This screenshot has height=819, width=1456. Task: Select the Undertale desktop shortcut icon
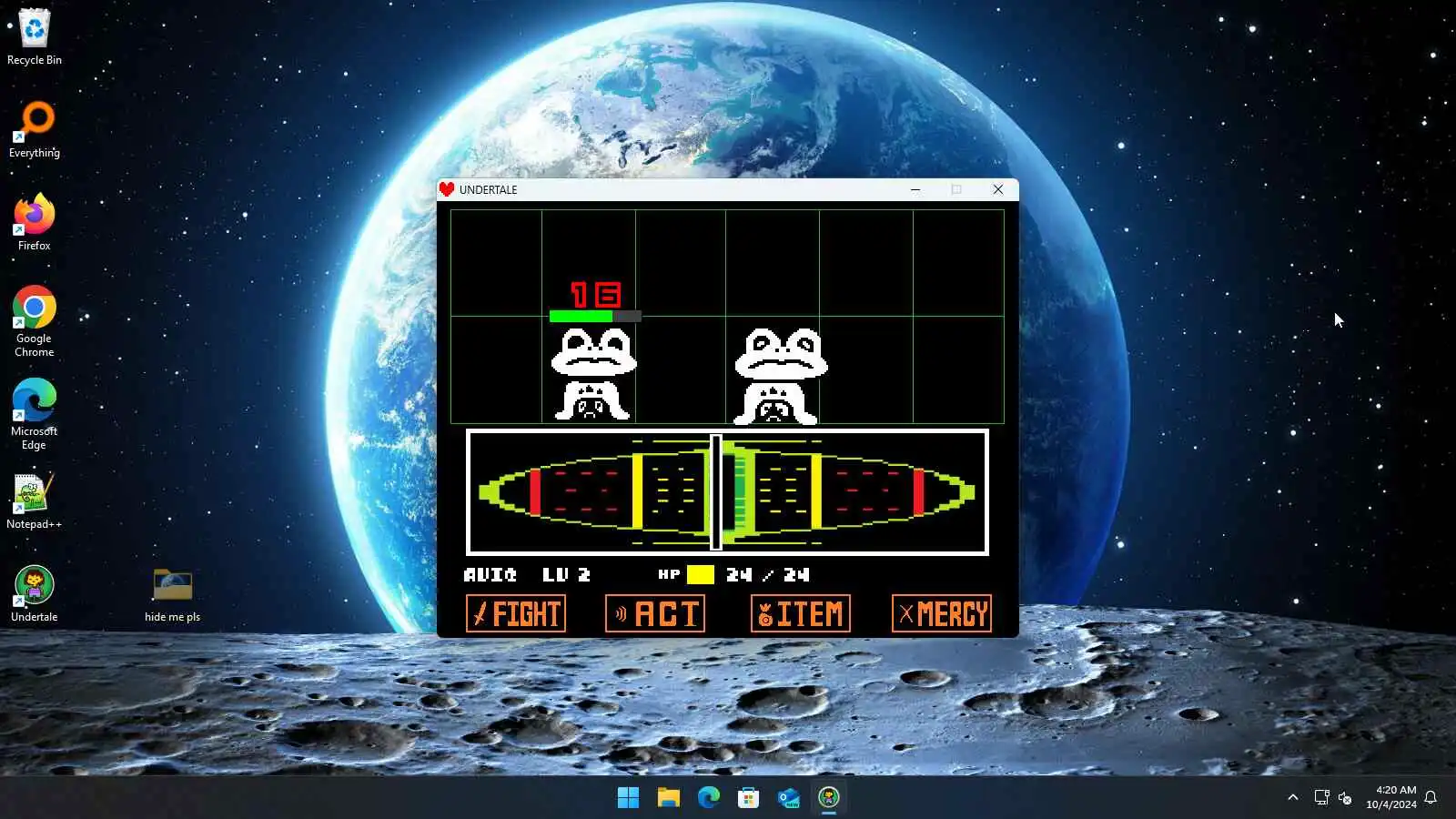click(35, 593)
